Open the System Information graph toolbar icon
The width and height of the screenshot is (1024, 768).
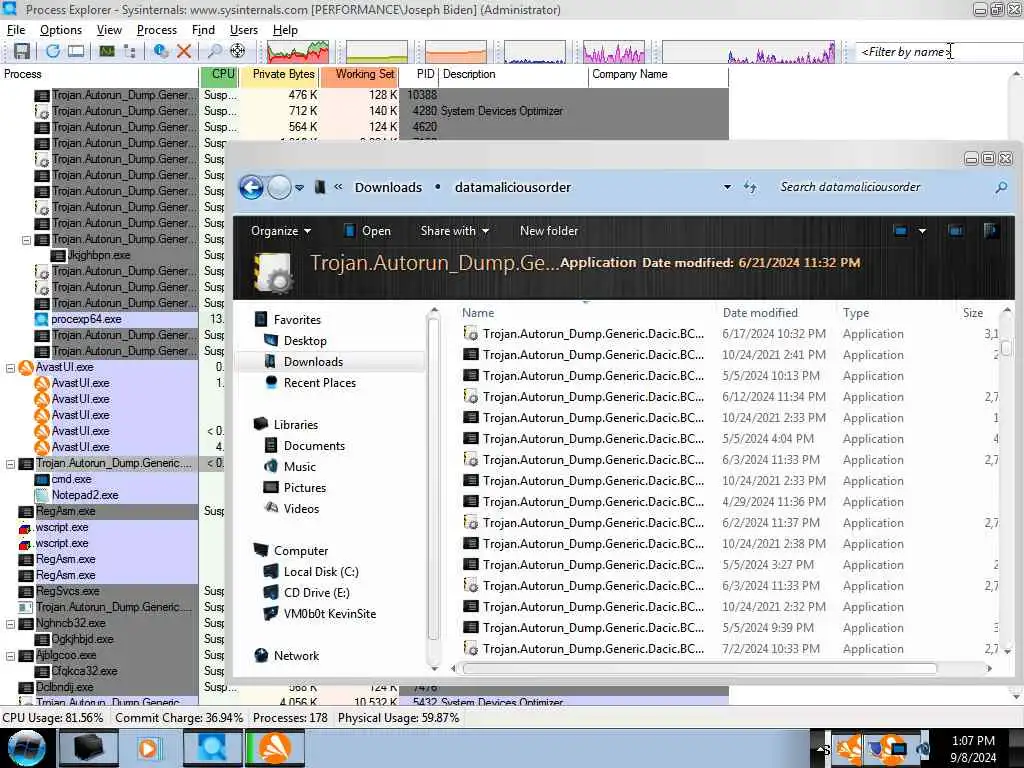106,51
